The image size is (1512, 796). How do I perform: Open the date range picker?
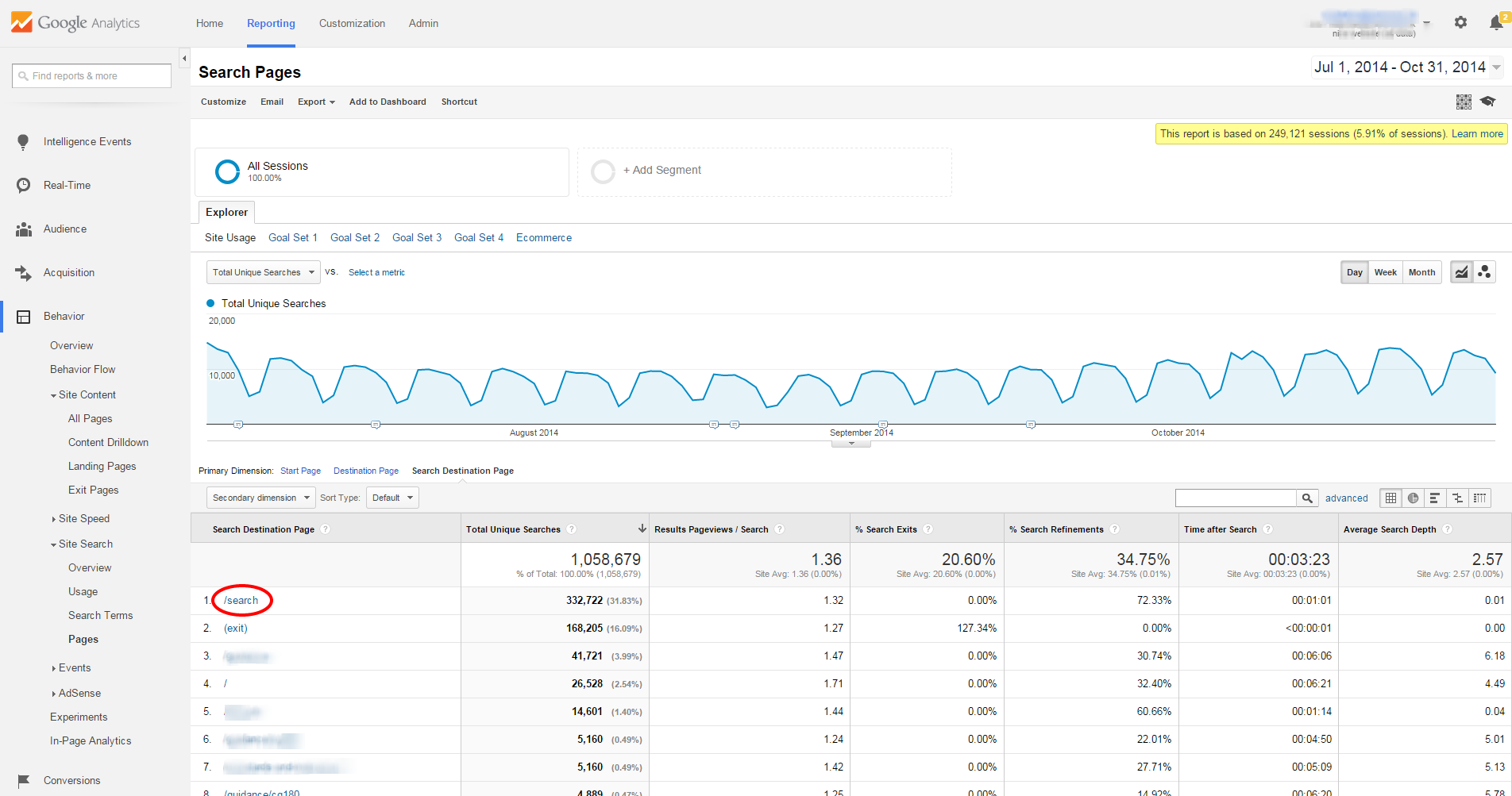coord(1406,67)
